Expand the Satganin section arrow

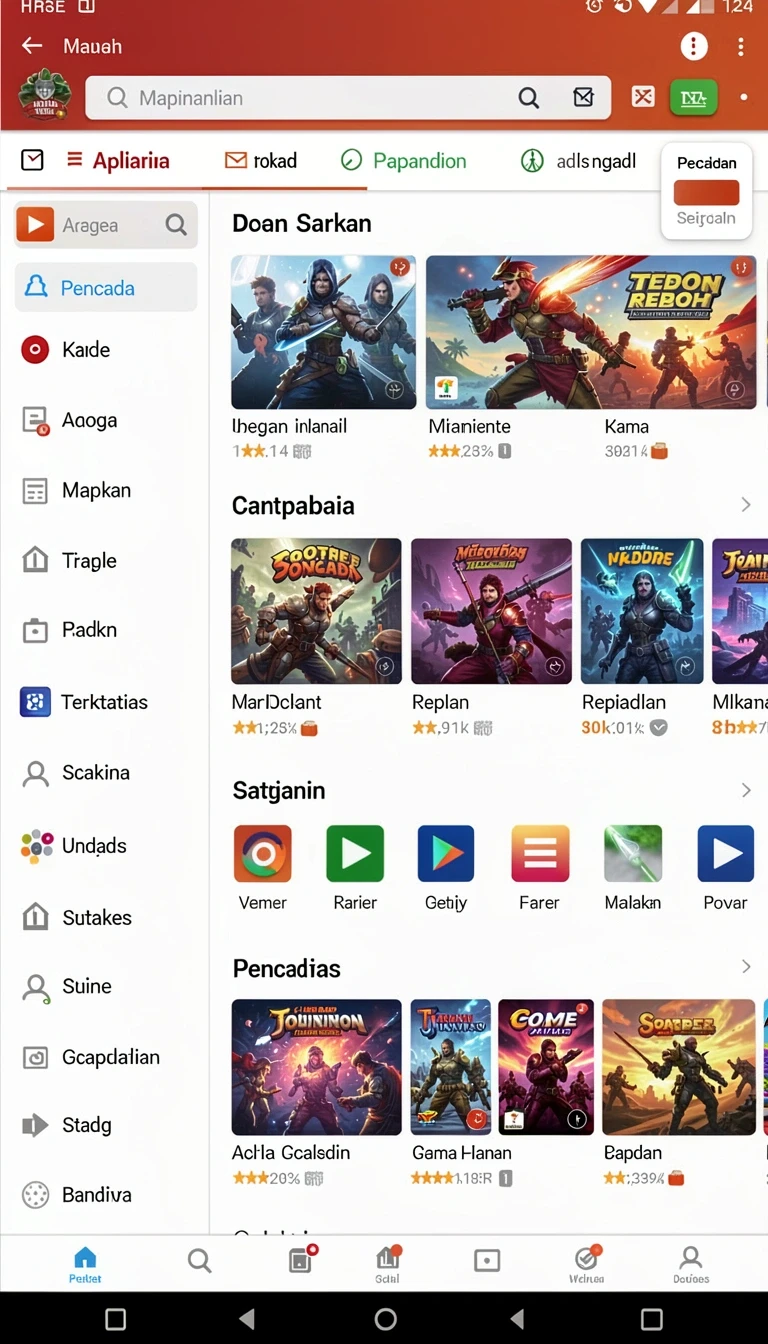[x=746, y=790]
